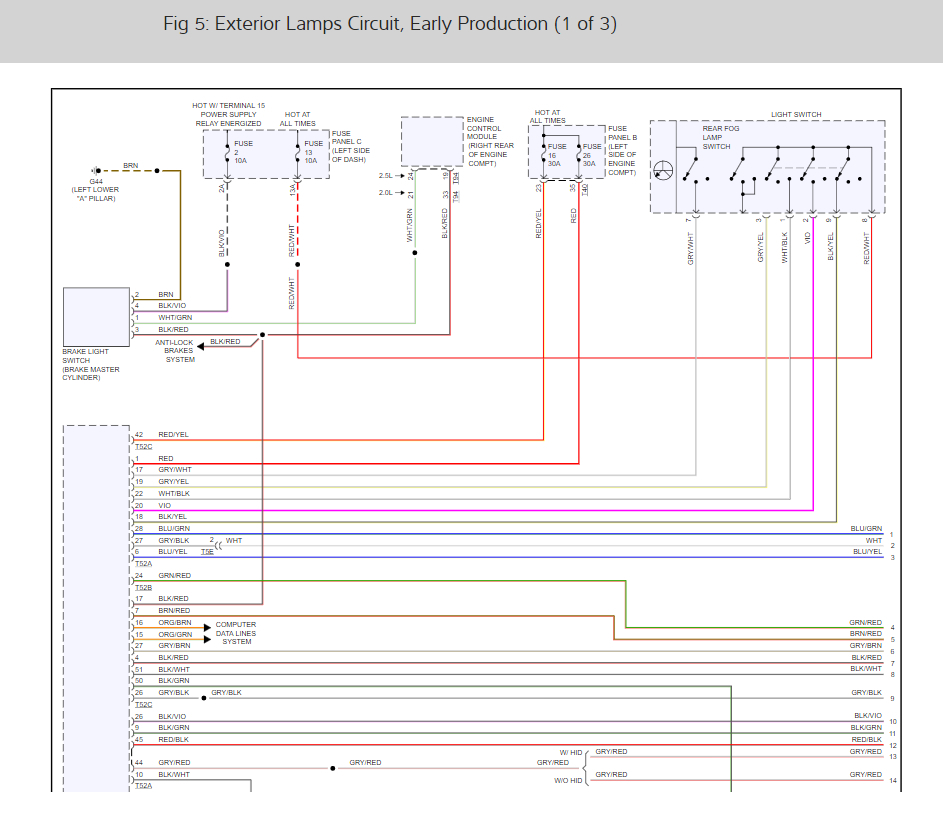Click Fuse 16 30A in Panel B

pos(544,155)
